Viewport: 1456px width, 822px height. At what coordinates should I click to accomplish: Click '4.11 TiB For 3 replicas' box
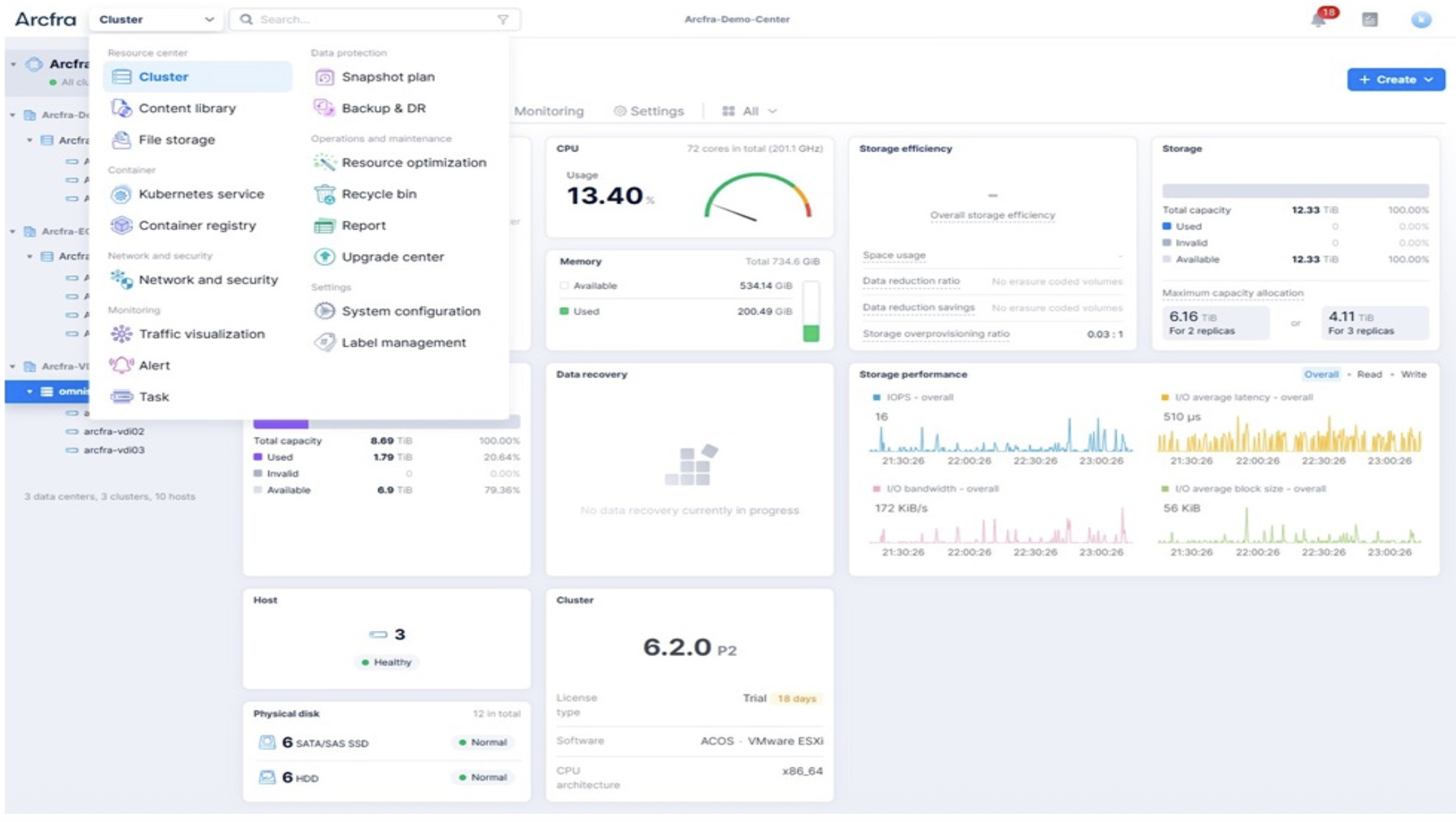(1375, 323)
